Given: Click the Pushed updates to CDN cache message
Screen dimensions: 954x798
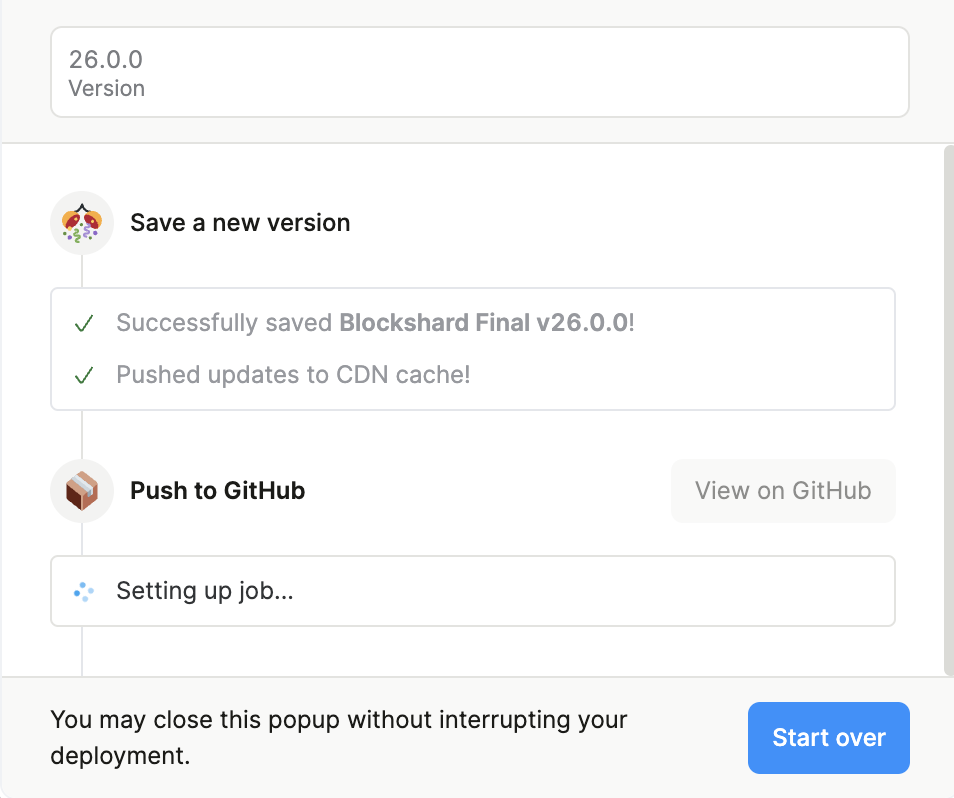Looking at the screenshot, I should (x=293, y=375).
